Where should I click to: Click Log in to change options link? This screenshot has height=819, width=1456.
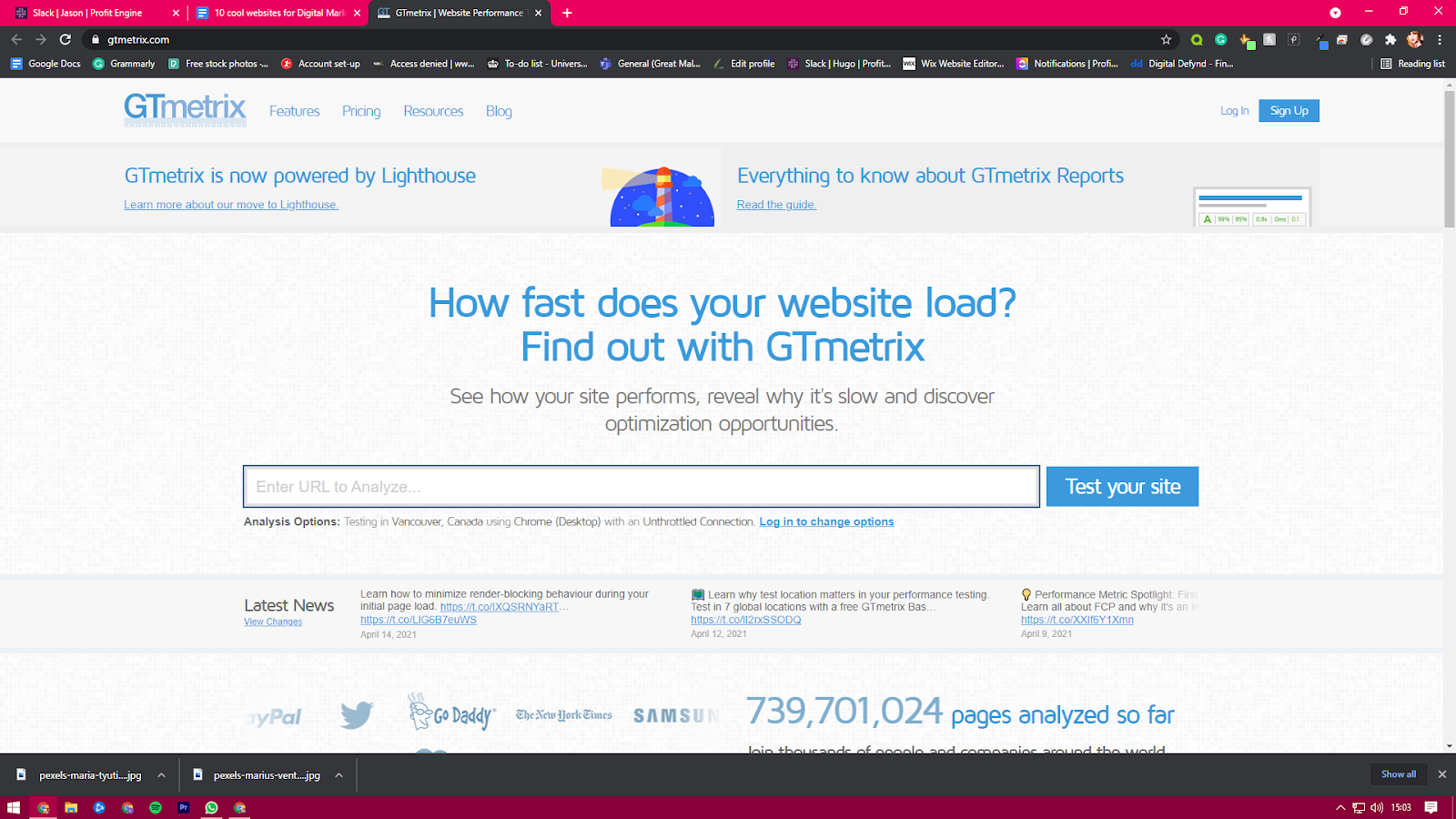826,521
